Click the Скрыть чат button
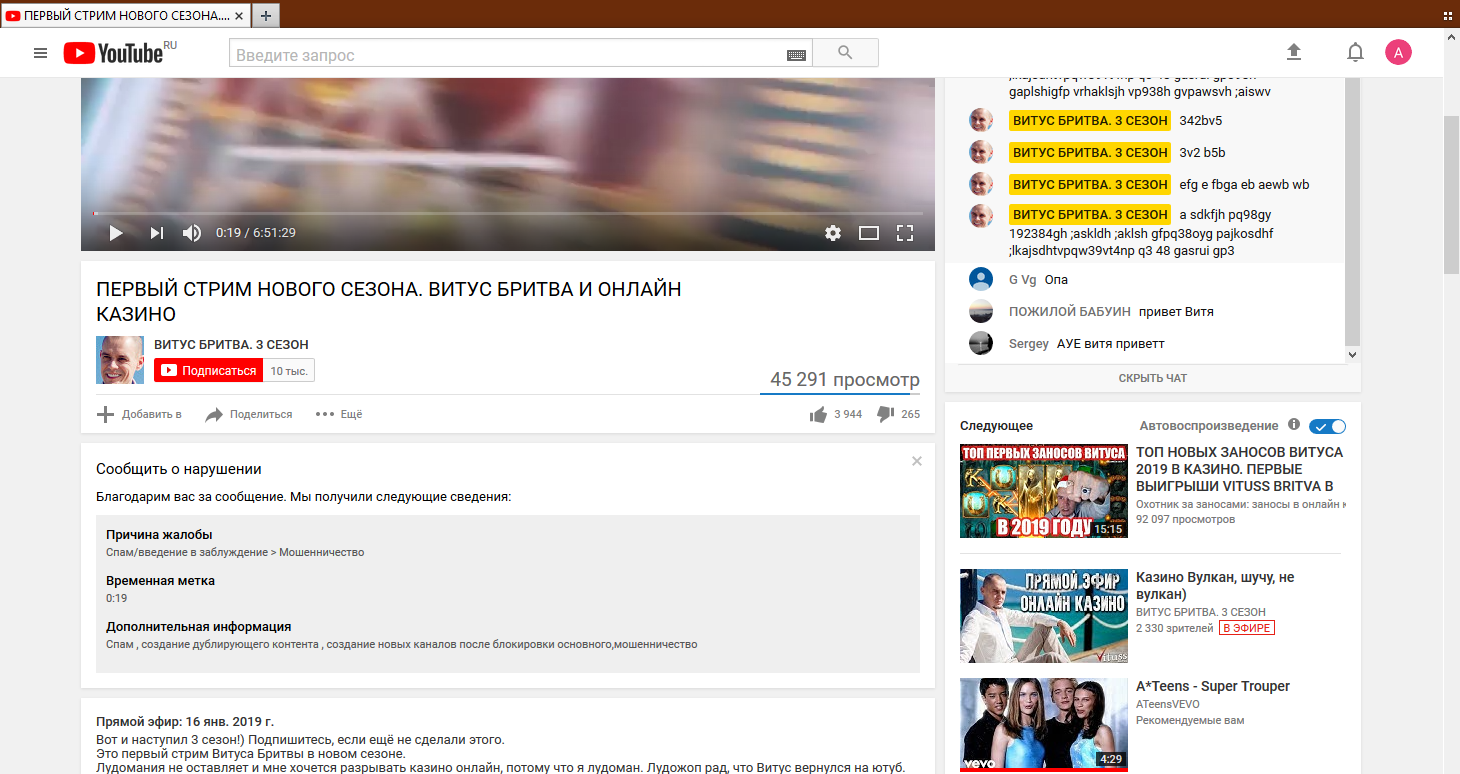The image size is (1460, 774). pos(1153,378)
